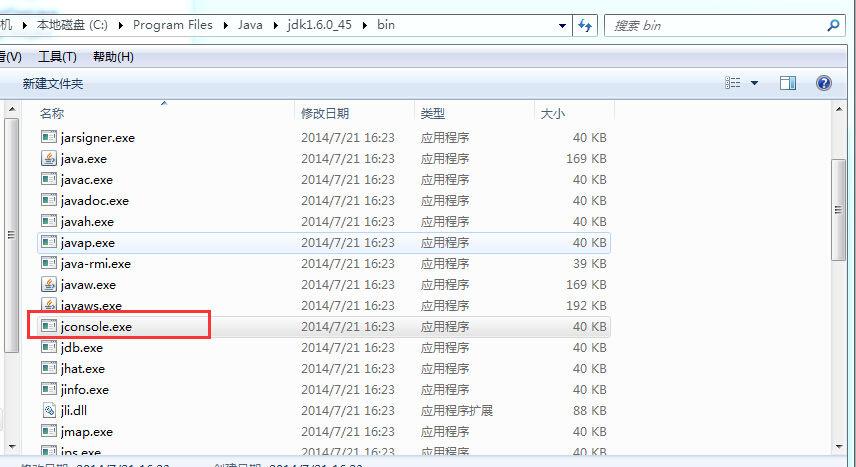Open the help question mark icon

coord(823,83)
